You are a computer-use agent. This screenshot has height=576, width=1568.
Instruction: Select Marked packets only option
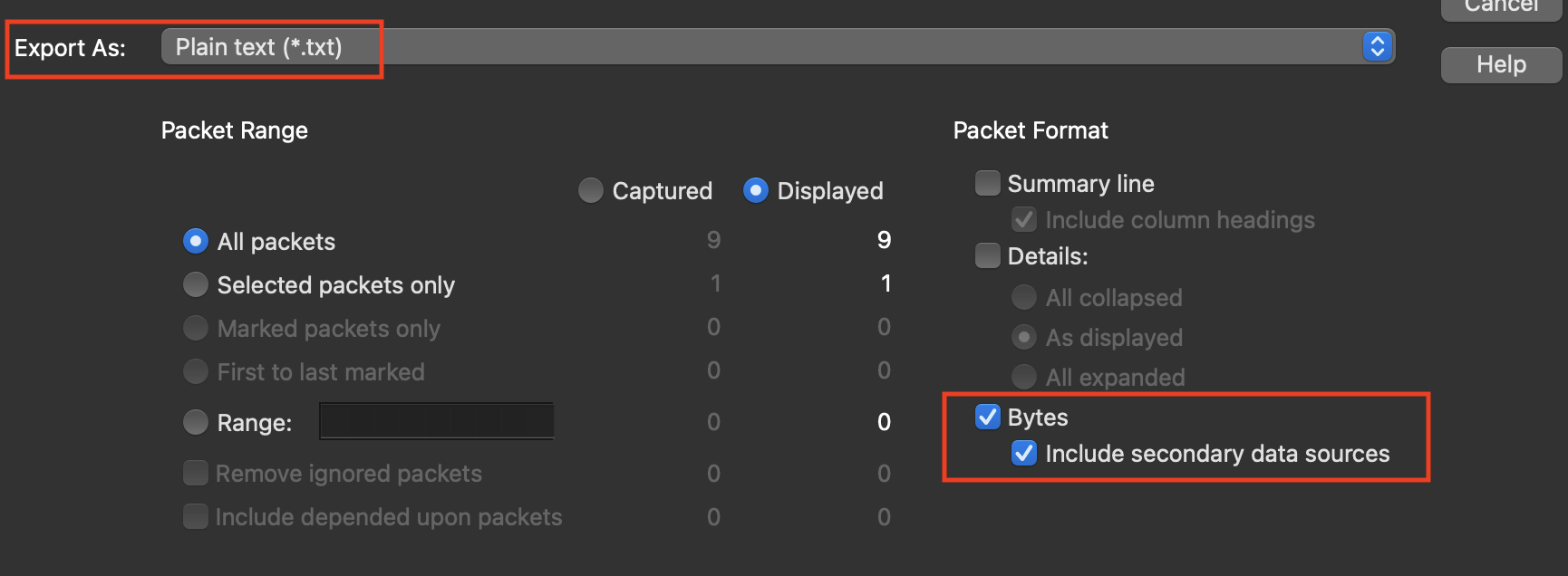tap(196, 328)
